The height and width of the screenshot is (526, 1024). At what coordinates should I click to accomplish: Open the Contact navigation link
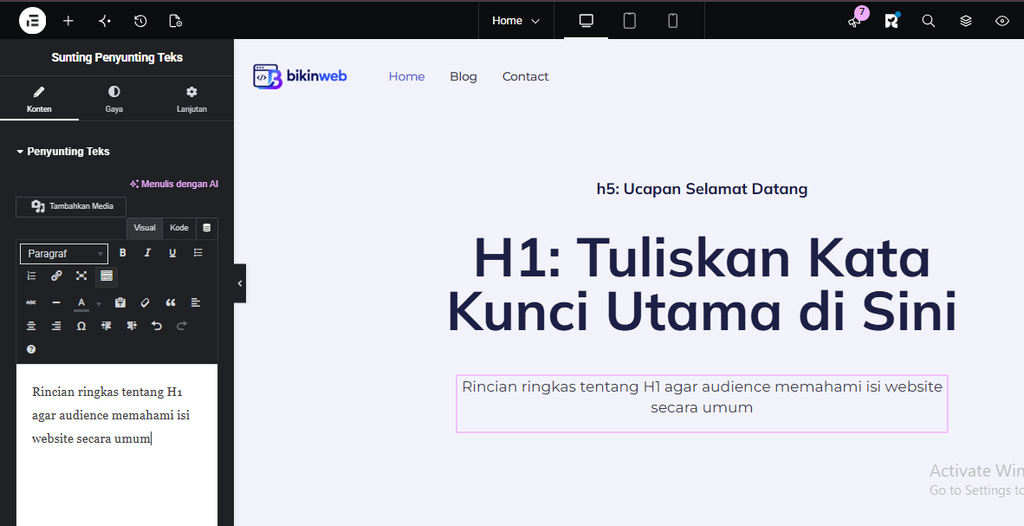tap(525, 76)
